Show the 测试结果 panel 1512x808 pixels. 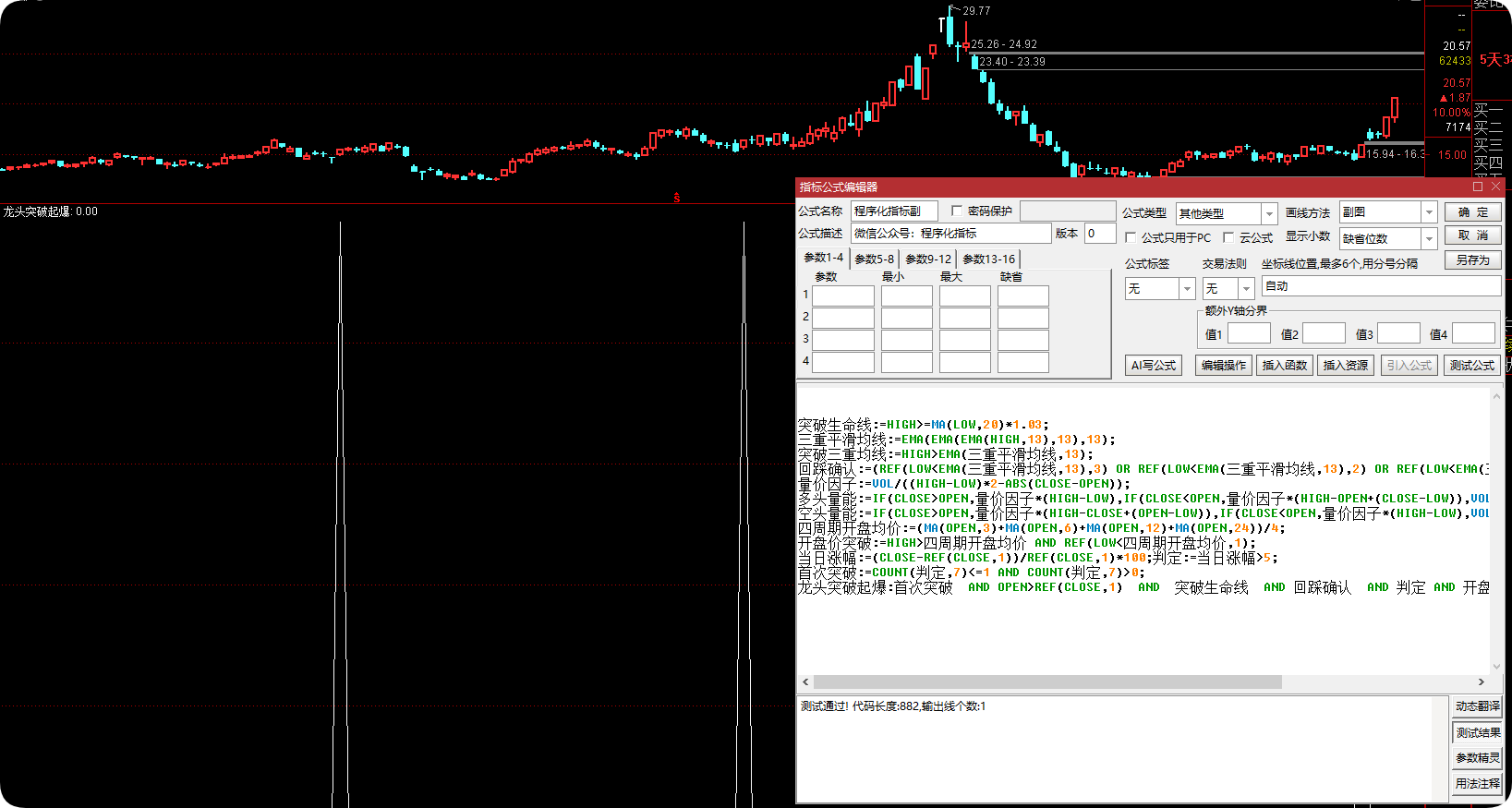(x=1478, y=733)
